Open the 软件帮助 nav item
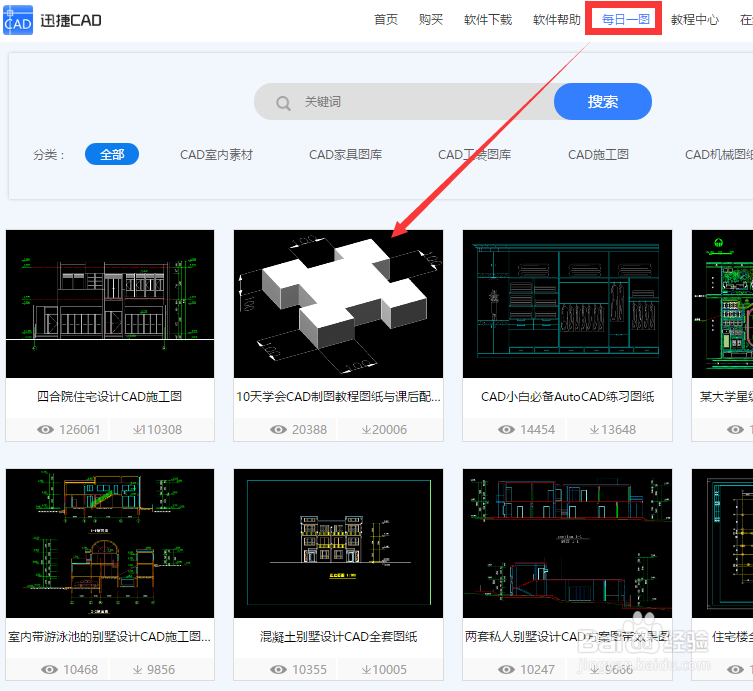The width and height of the screenshot is (753, 691). 557,20
